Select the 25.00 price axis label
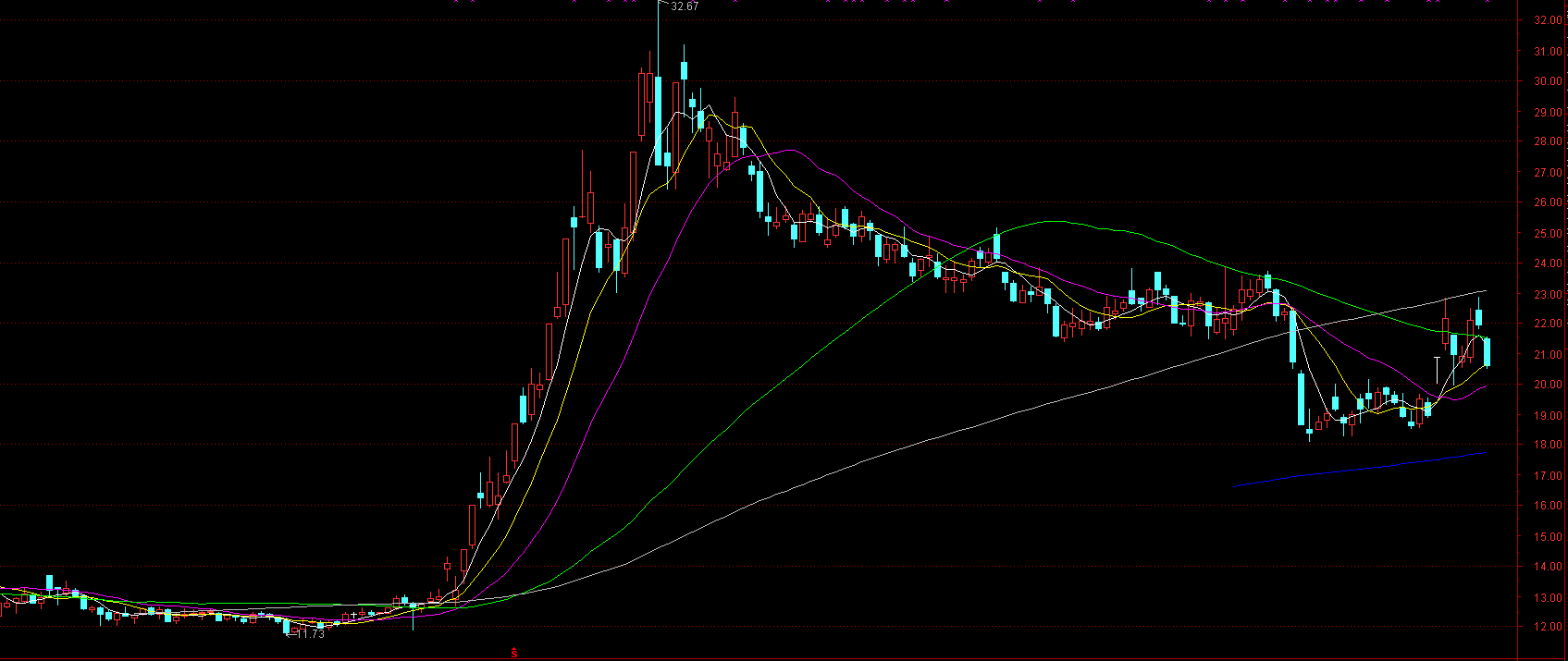The width and height of the screenshot is (1568, 661). [x=1548, y=234]
